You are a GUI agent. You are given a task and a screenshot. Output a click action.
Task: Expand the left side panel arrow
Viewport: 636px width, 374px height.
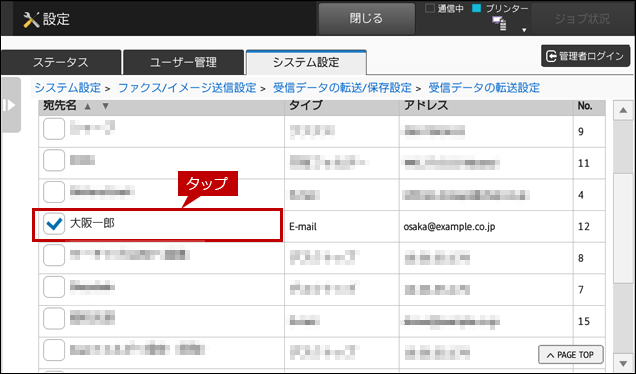pos(11,105)
